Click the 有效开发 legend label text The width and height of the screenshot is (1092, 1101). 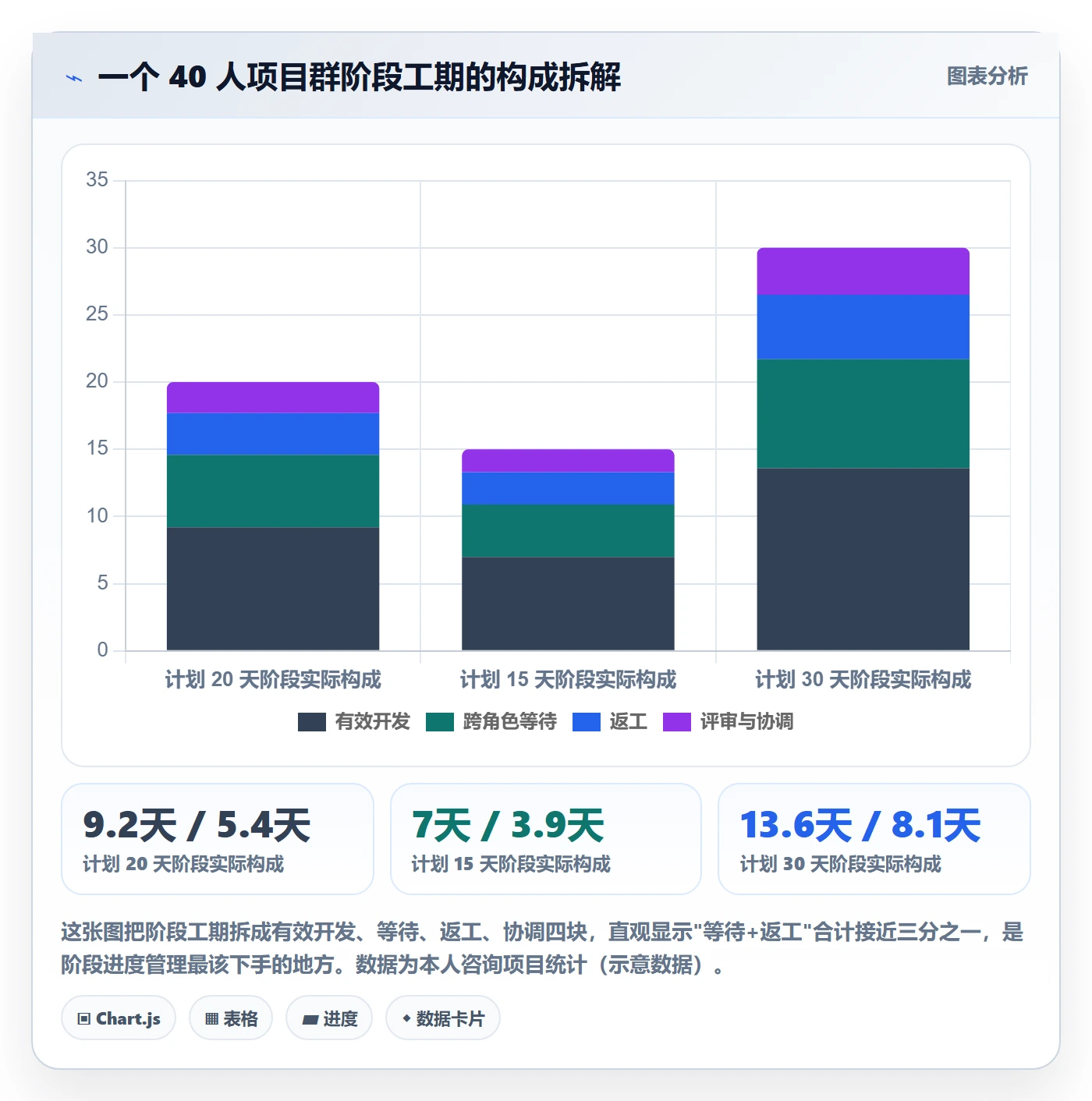(x=373, y=722)
